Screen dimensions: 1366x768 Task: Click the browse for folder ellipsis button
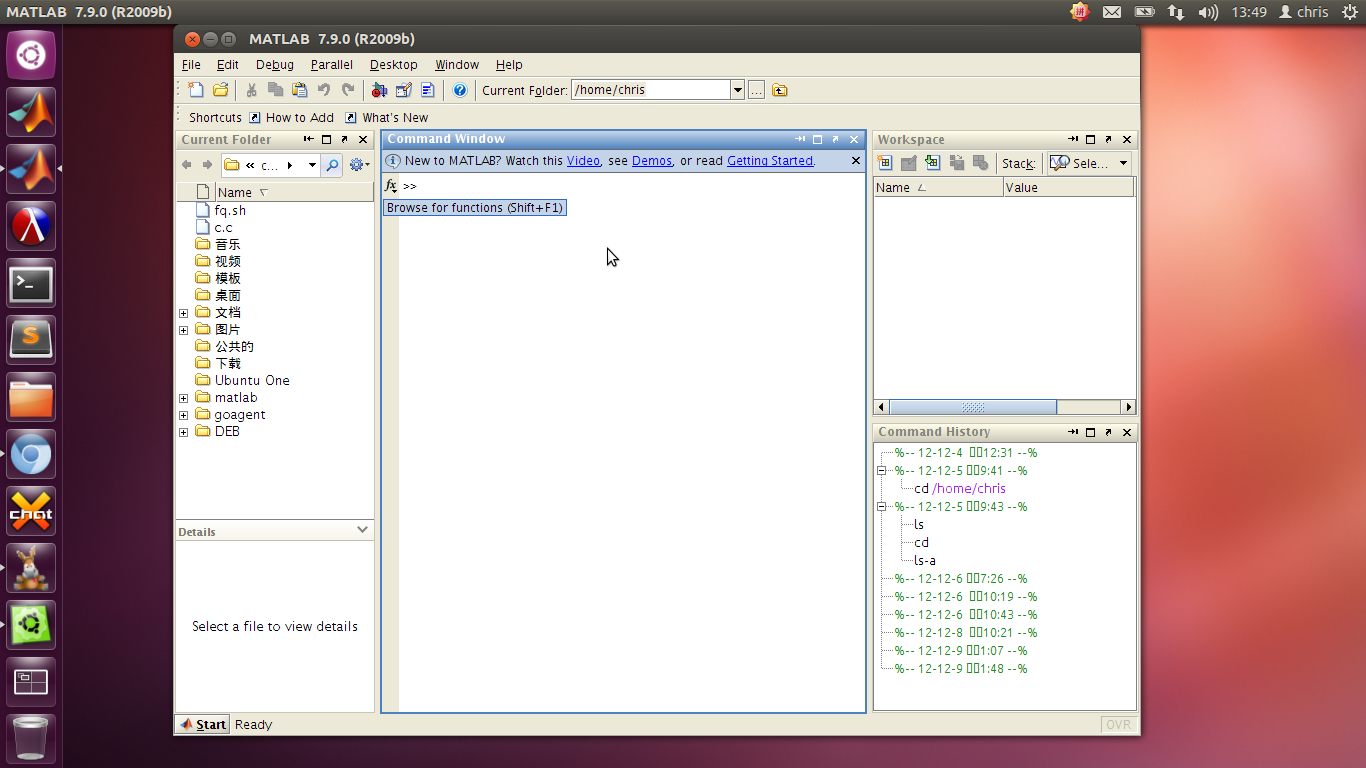click(756, 90)
